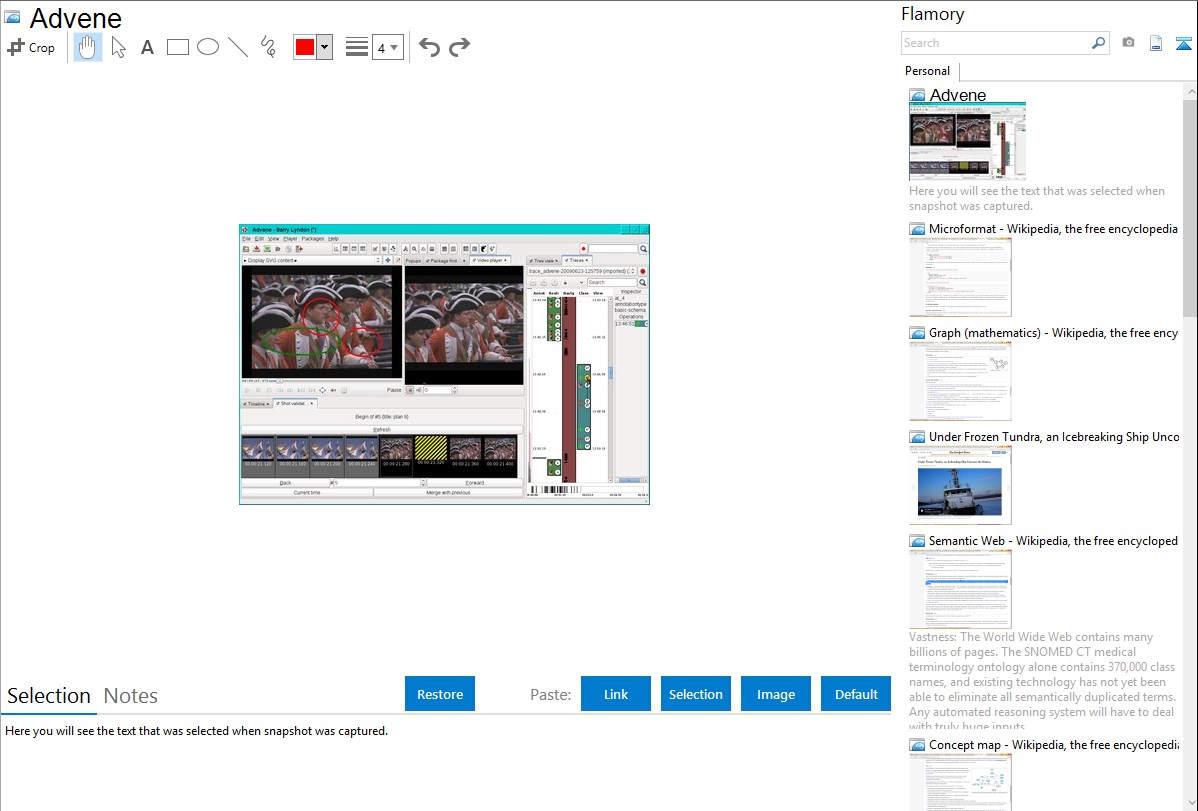Click the search magnifier icon
Screen dimensions: 1198x811
(x=1098, y=43)
